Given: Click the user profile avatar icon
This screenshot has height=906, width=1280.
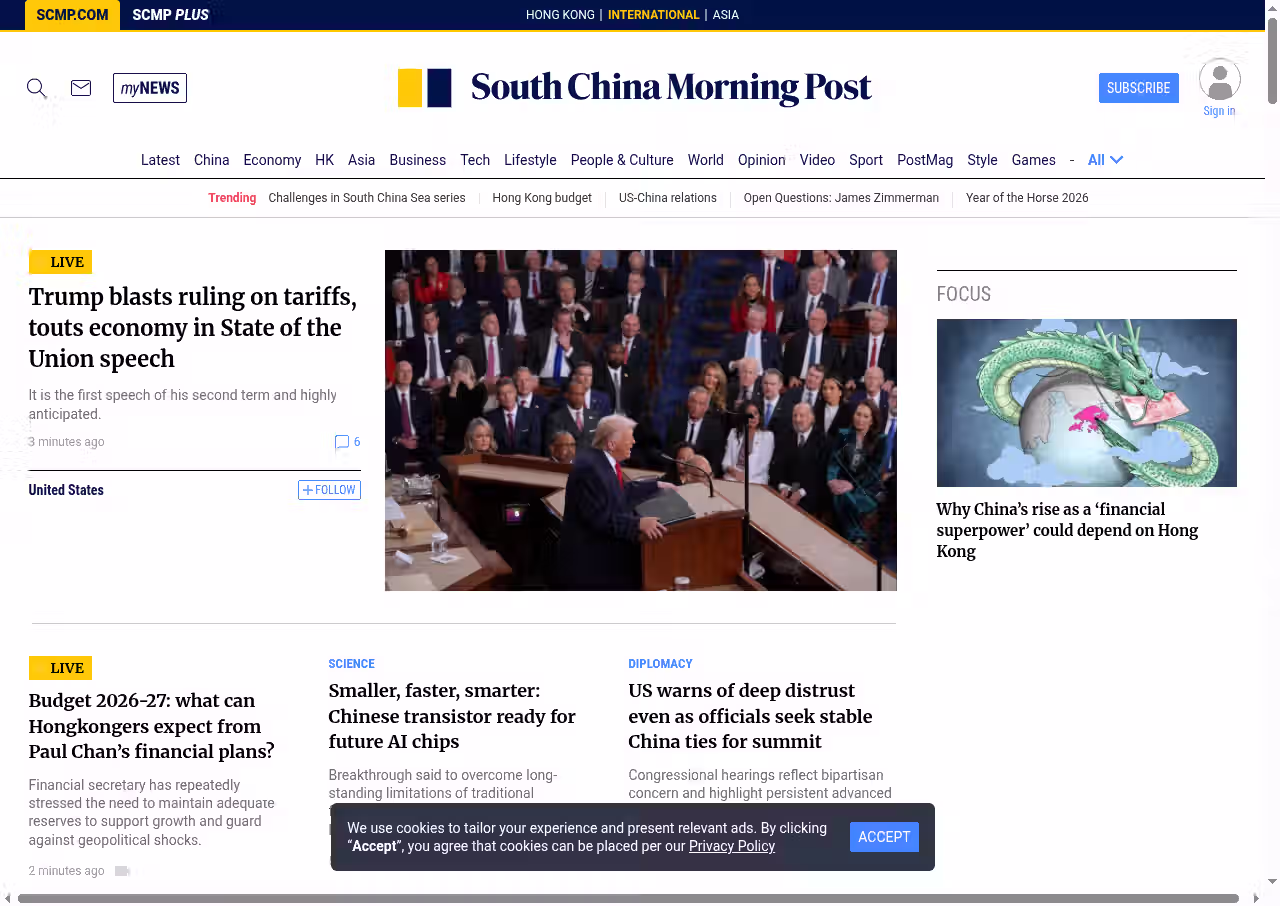Looking at the screenshot, I should tap(1219, 80).
